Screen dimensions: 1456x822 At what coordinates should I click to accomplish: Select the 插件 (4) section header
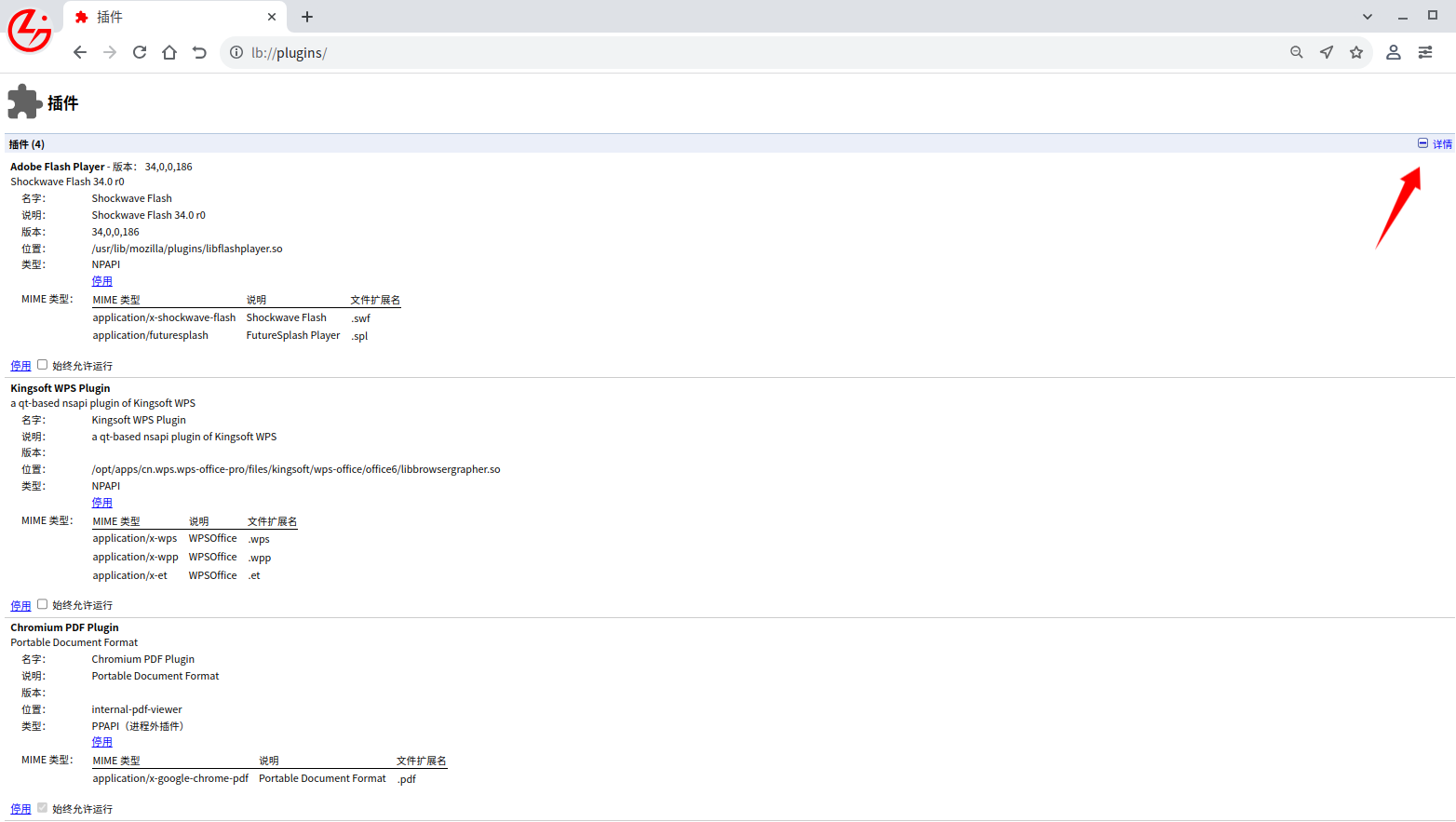27,144
